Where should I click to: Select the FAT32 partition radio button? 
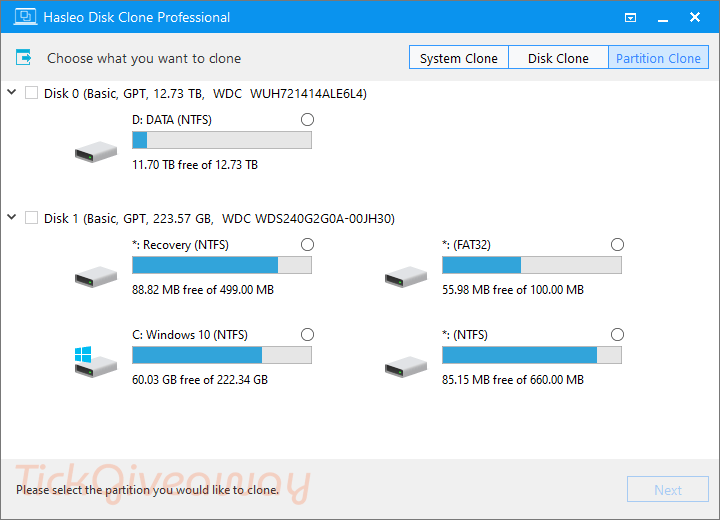tap(618, 244)
